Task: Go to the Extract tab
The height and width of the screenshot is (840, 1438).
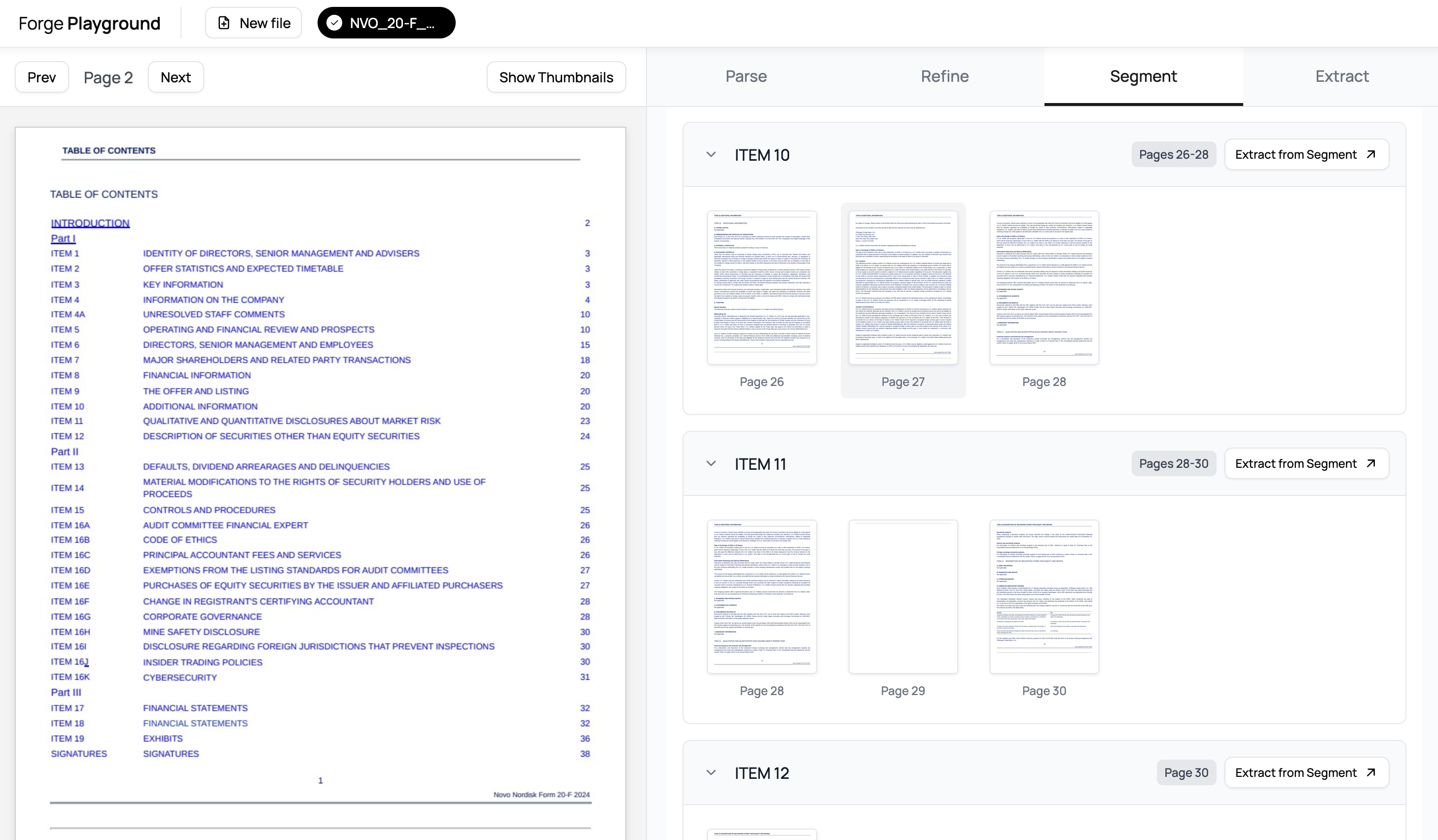Action: [1341, 76]
